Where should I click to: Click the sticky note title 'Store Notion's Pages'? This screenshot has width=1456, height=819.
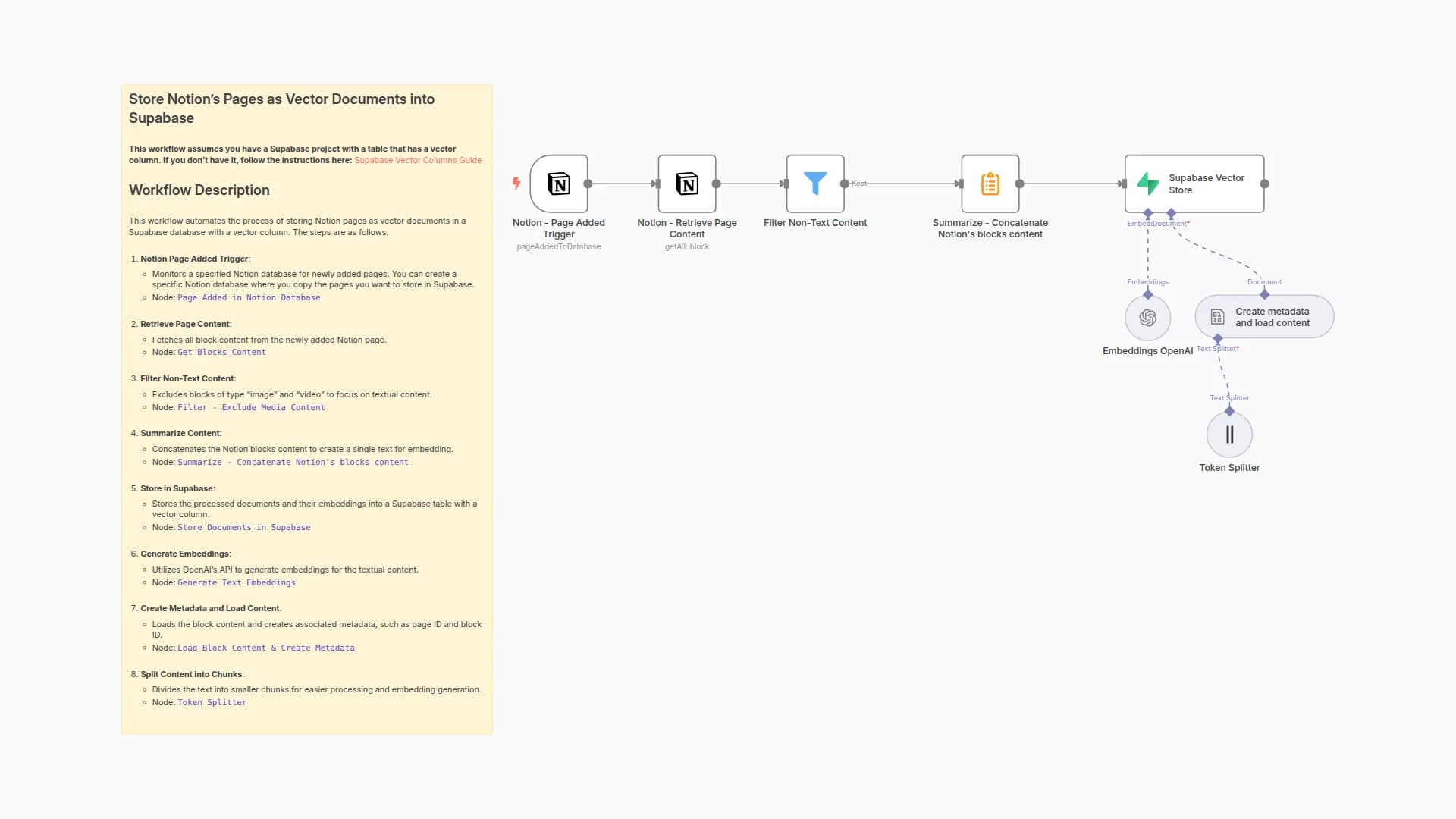click(x=281, y=108)
